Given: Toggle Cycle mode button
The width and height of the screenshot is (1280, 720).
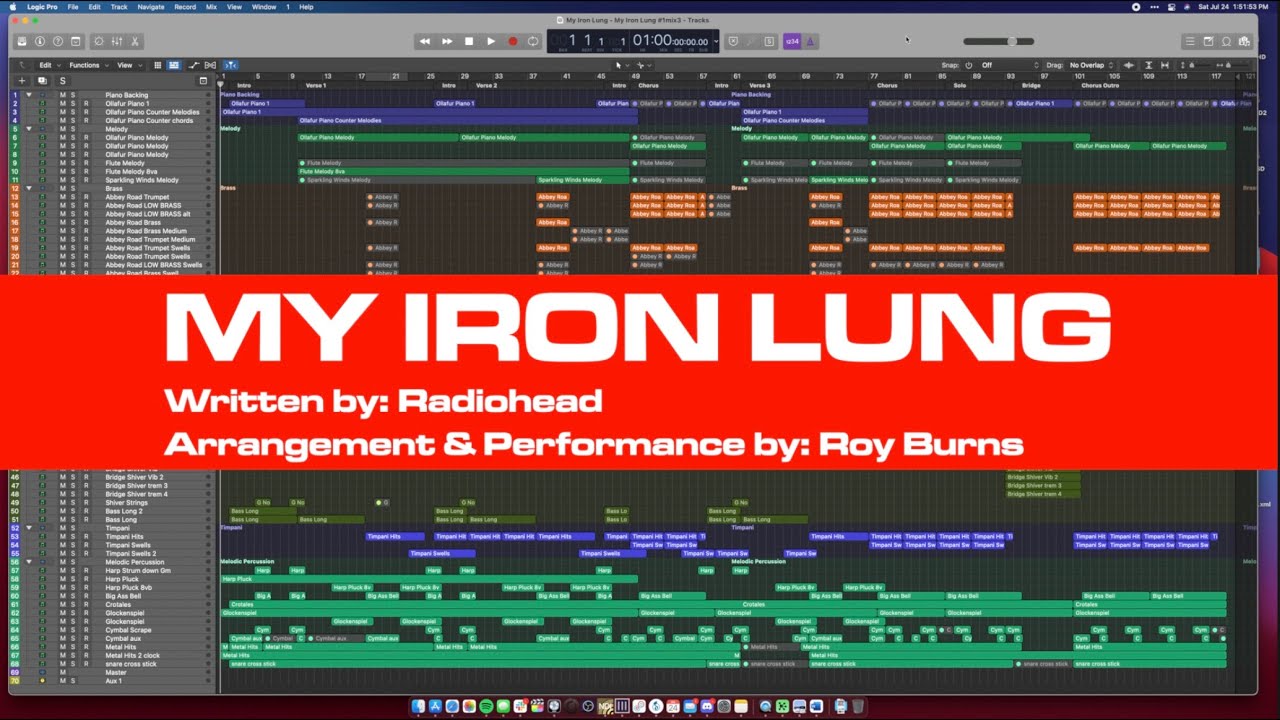Looking at the screenshot, I should pyautogui.click(x=533, y=41).
